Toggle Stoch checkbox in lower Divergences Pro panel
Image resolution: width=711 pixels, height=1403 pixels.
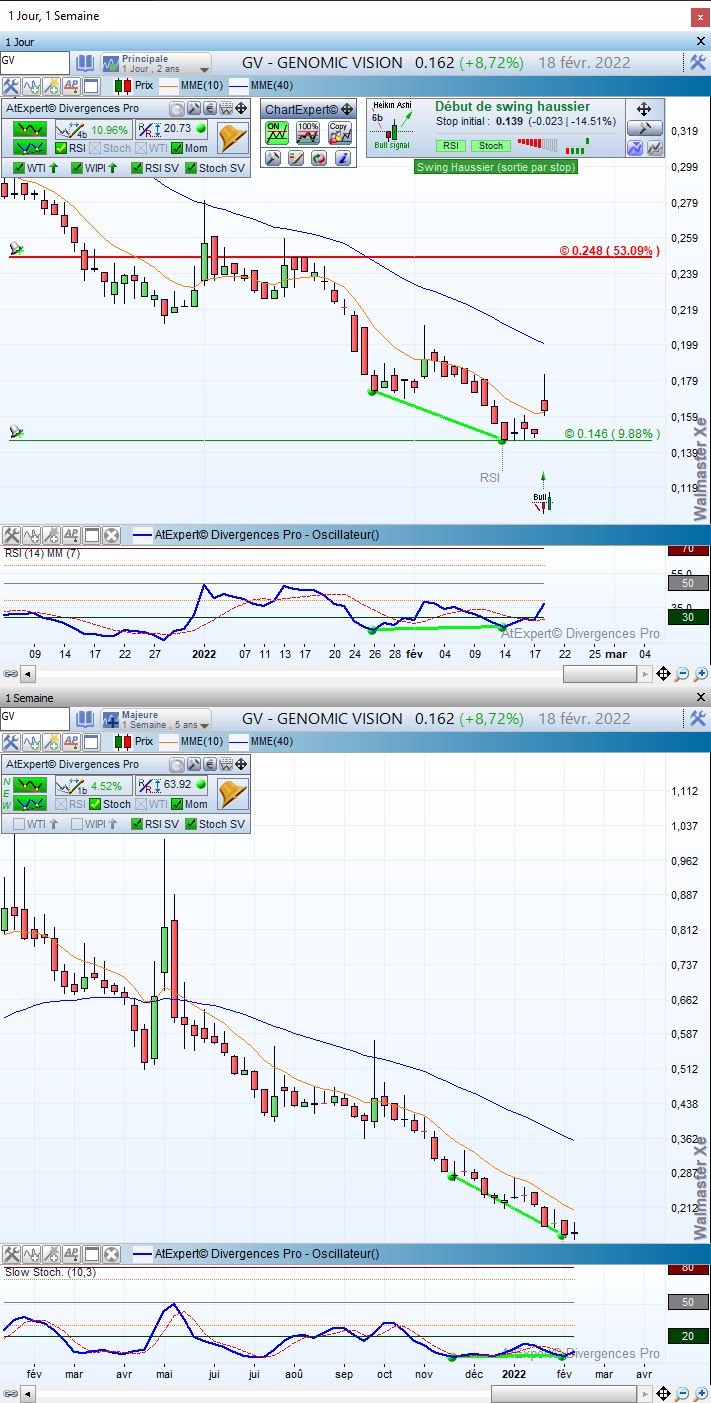point(96,804)
